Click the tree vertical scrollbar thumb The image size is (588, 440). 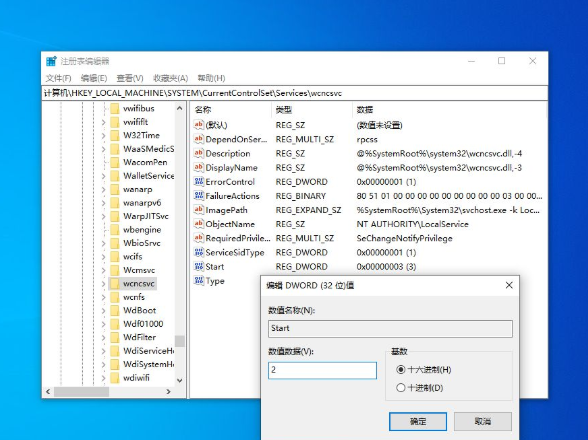[x=180, y=341]
